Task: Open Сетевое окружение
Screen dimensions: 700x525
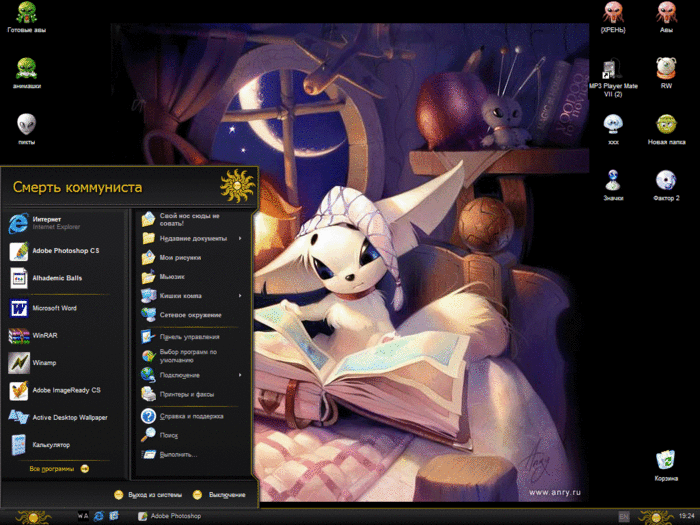Action: point(193,315)
